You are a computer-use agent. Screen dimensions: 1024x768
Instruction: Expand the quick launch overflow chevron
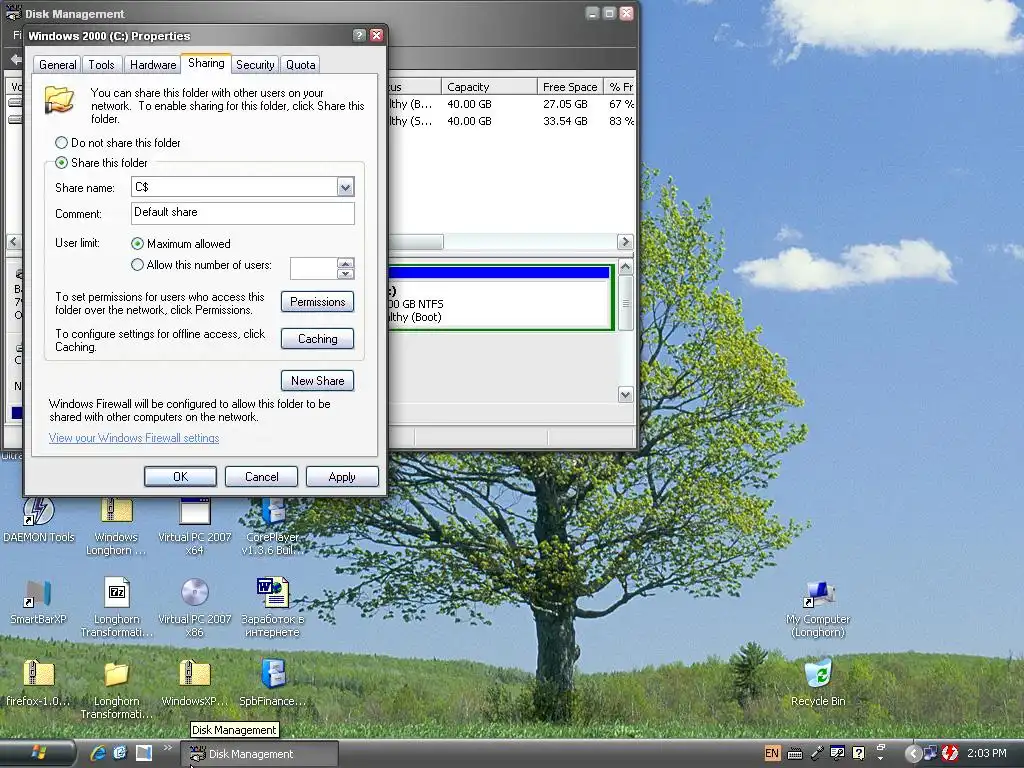click(x=168, y=748)
